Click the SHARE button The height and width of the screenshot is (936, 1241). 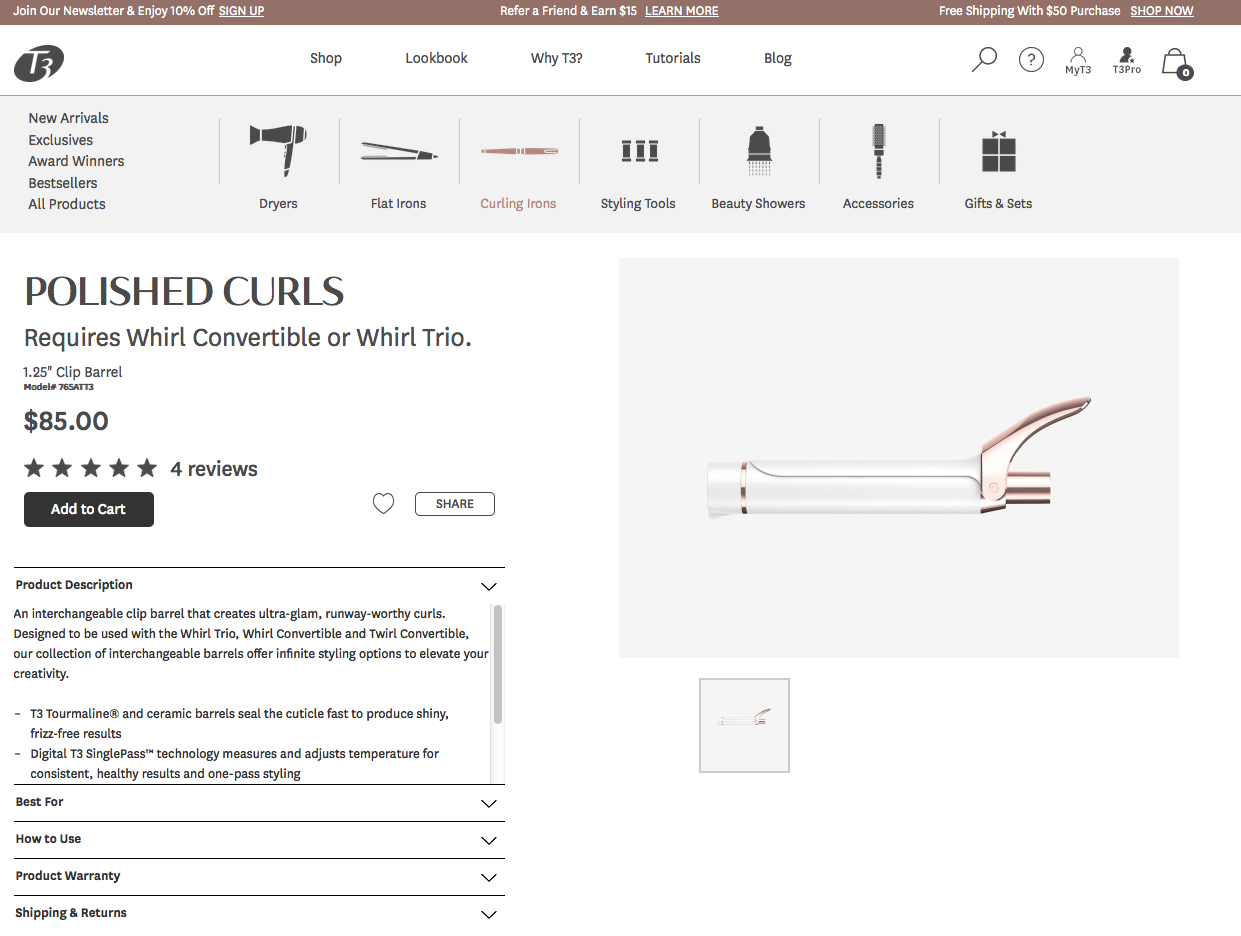[x=455, y=504]
